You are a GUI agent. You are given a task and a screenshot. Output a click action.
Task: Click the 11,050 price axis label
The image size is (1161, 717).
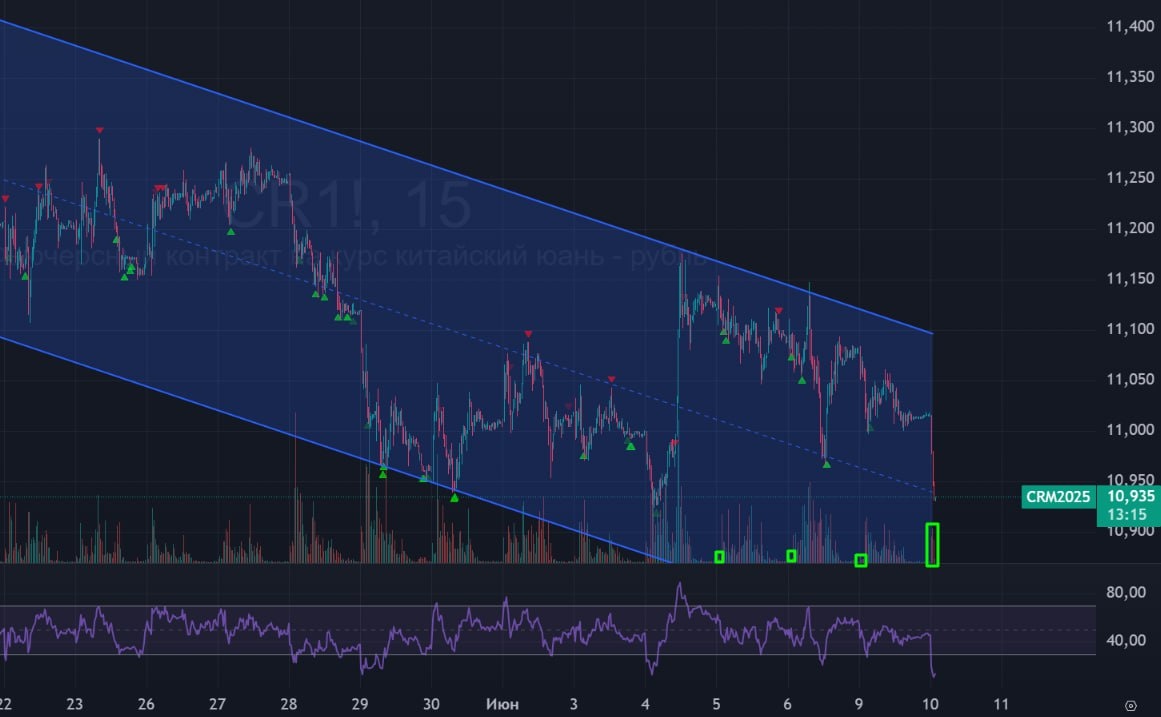[x=1130, y=379]
